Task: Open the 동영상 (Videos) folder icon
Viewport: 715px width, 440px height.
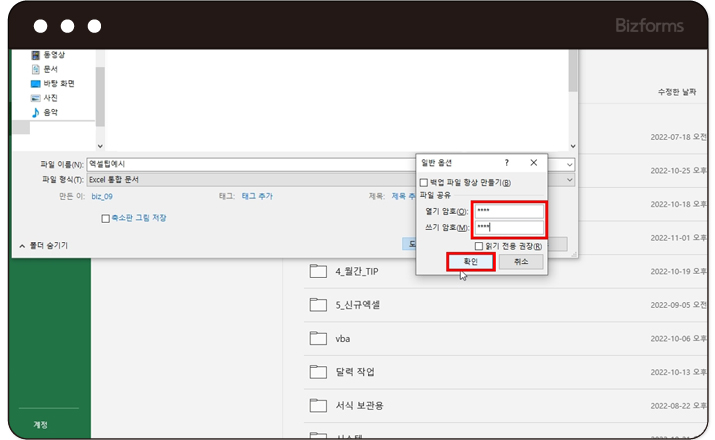Action: tap(36, 55)
